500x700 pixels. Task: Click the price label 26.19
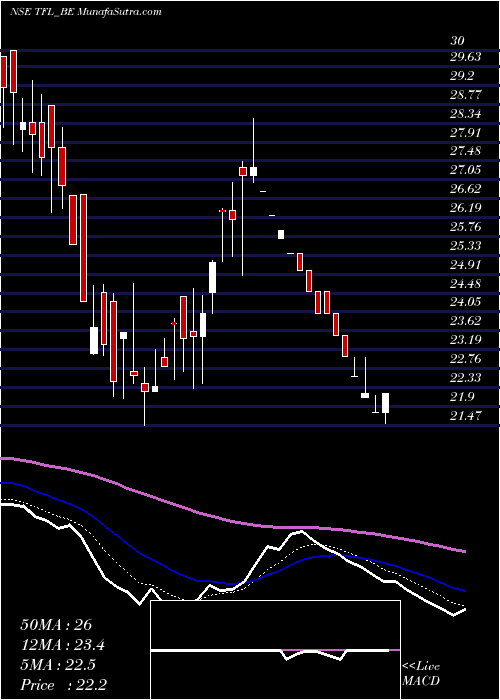click(x=465, y=208)
